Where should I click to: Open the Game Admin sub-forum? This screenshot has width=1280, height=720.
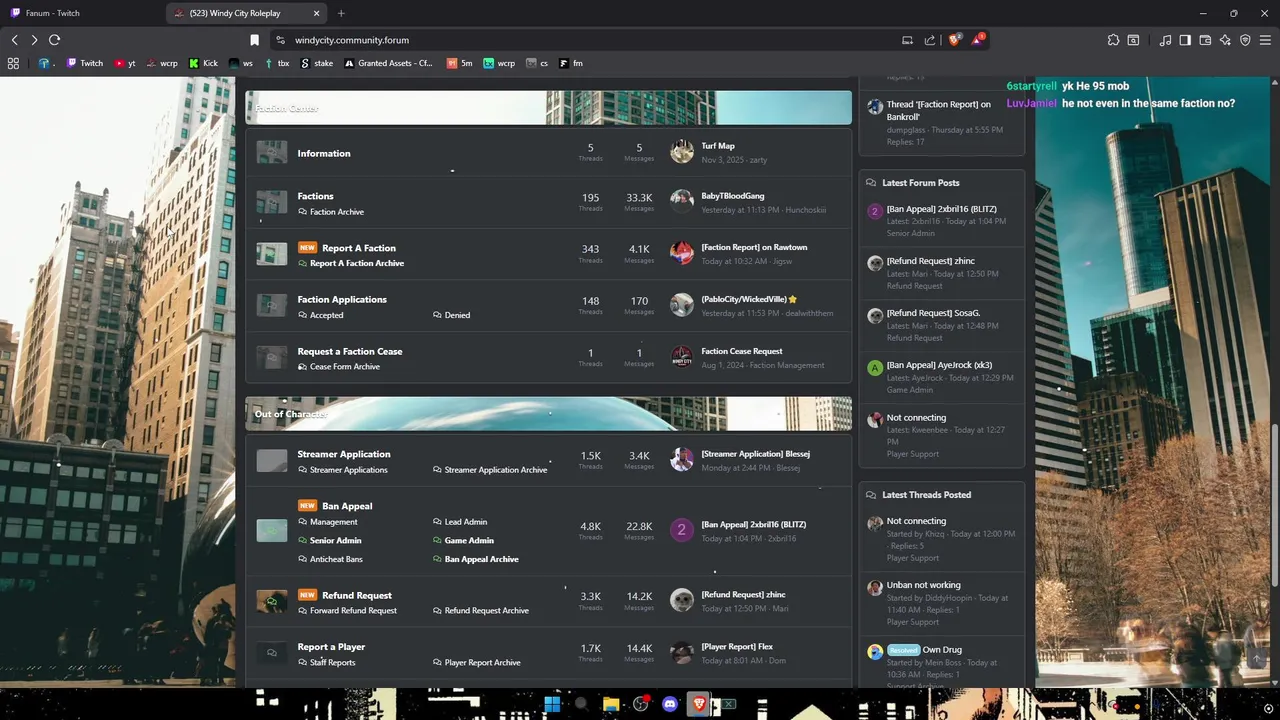pos(469,540)
